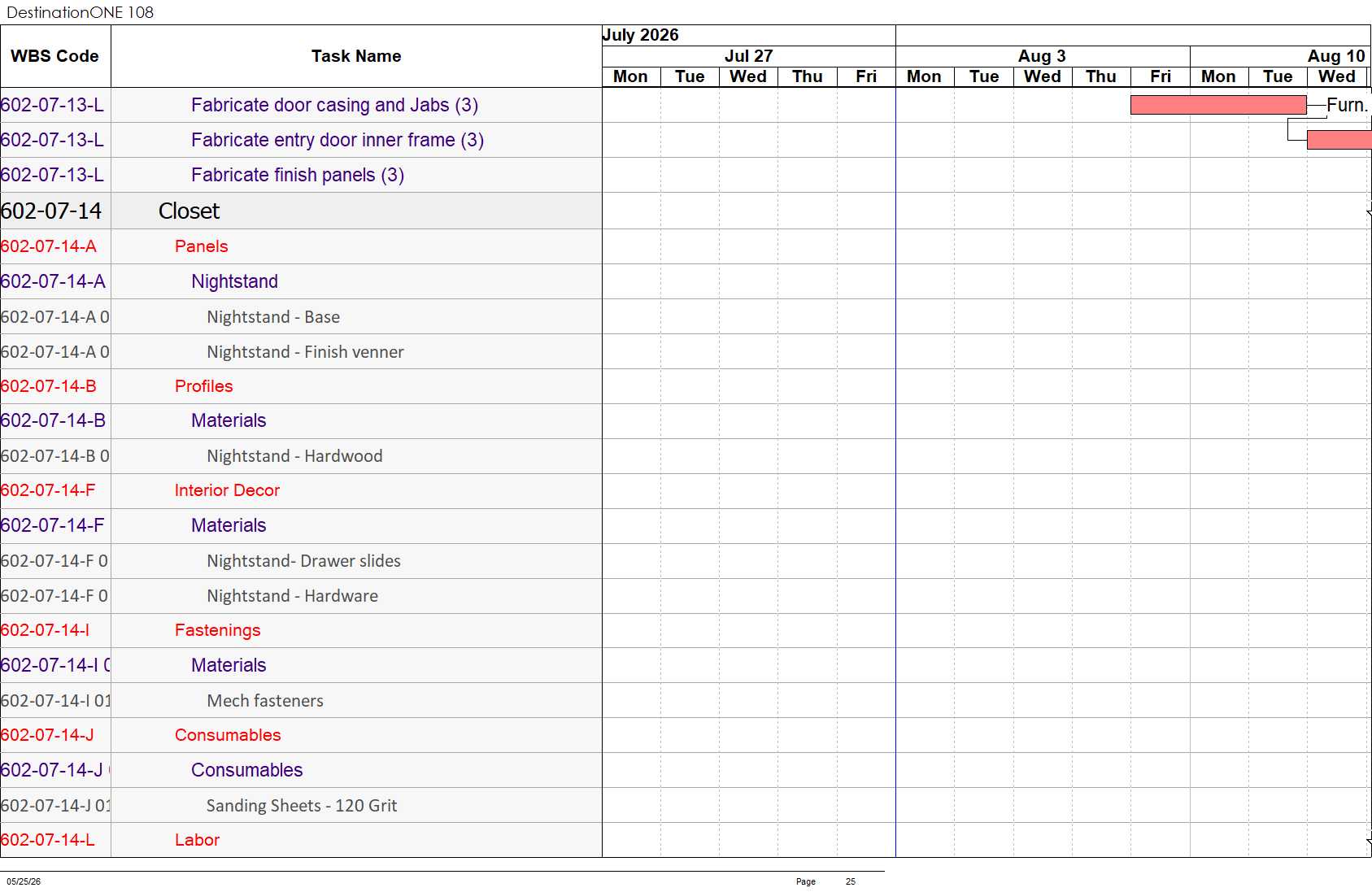This screenshot has width=1372, height=892.
Task: Click the Nightstand - Hardwood task
Action: (294, 456)
